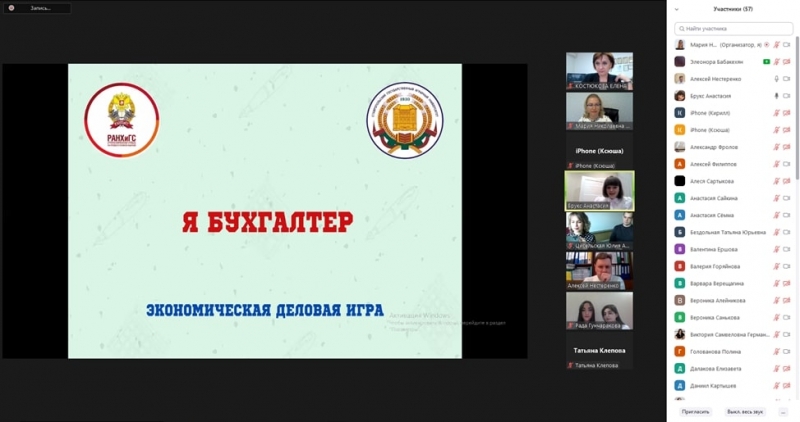800x422 pixels.
Task: Select Татьяна Клепова video tile
Action: click(599, 351)
